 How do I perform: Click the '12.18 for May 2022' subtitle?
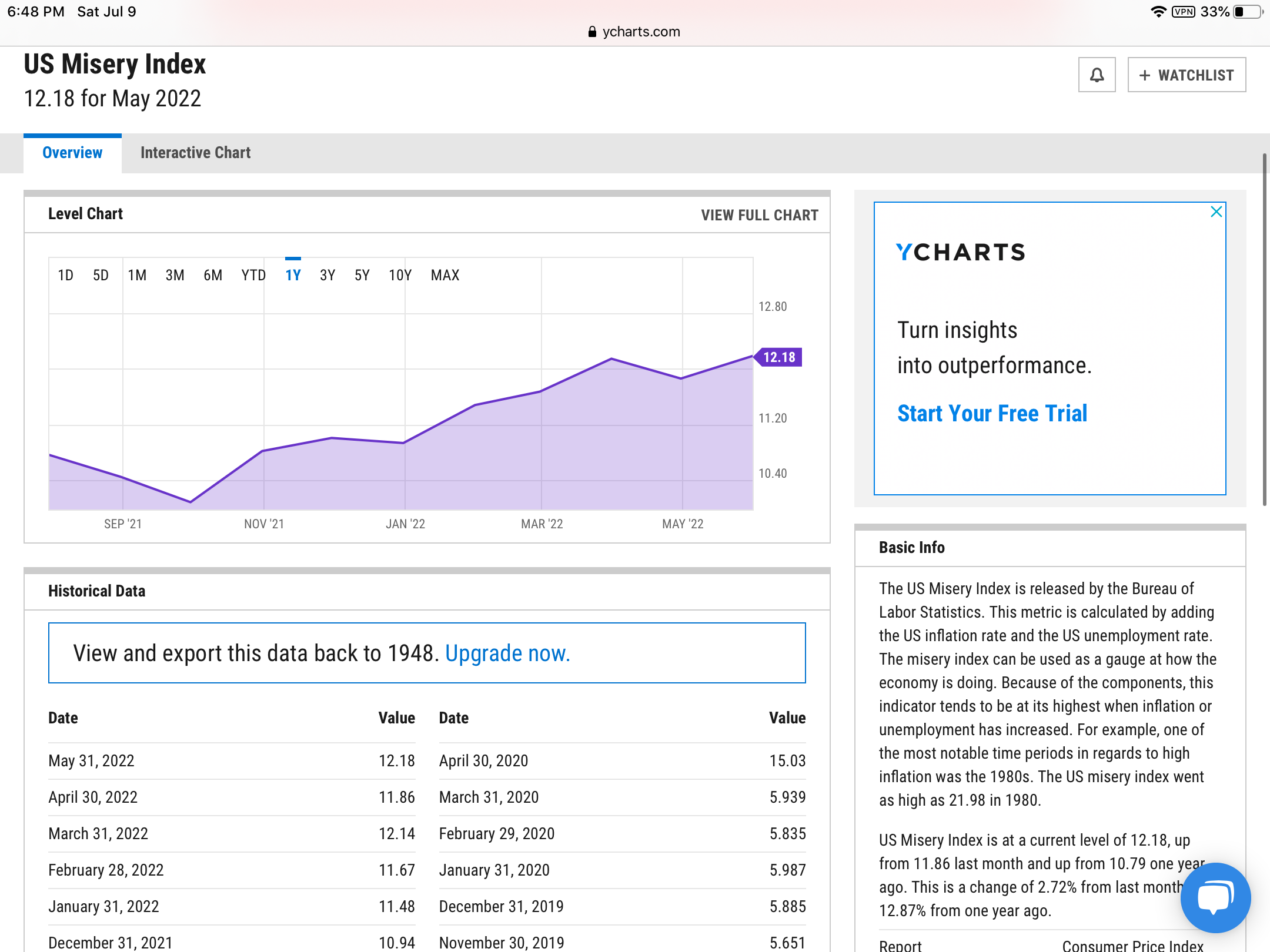coord(112,99)
